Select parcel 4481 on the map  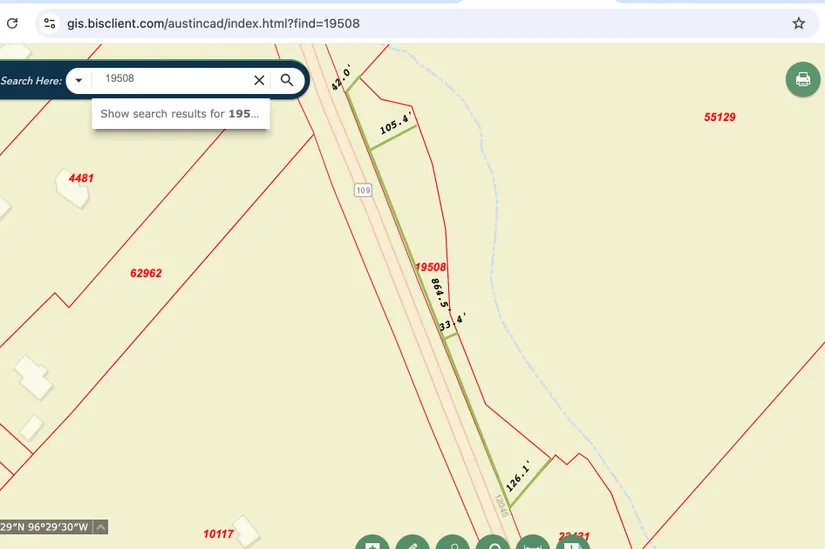(81, 178)
